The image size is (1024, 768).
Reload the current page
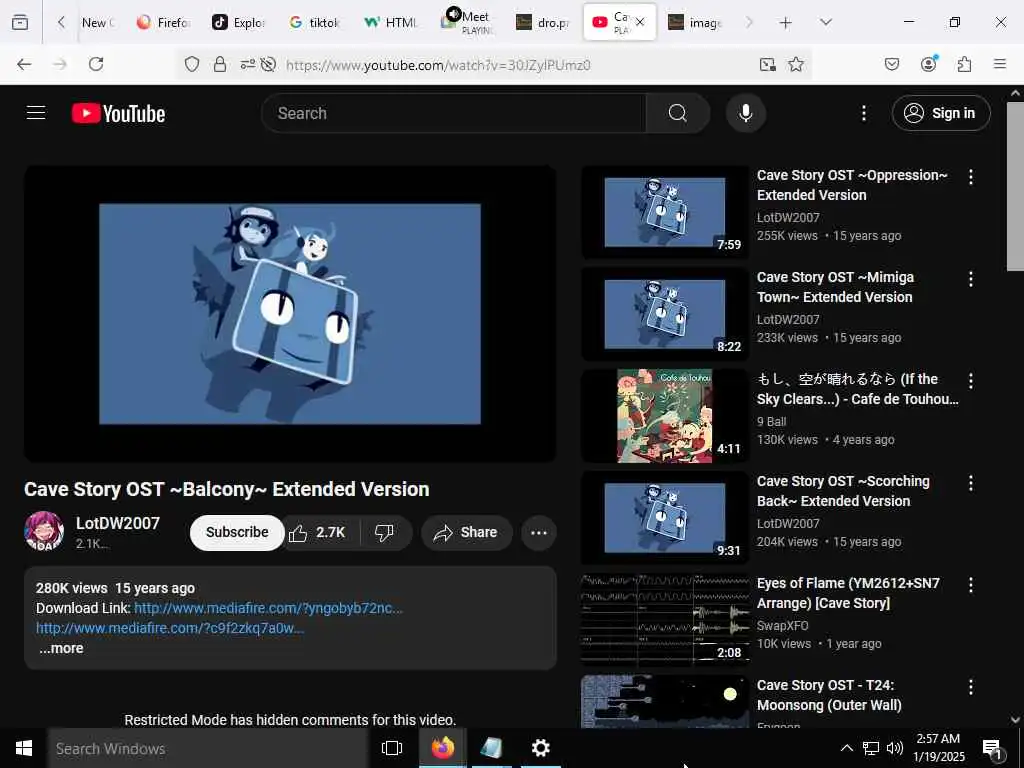click(x=96, y=64)
